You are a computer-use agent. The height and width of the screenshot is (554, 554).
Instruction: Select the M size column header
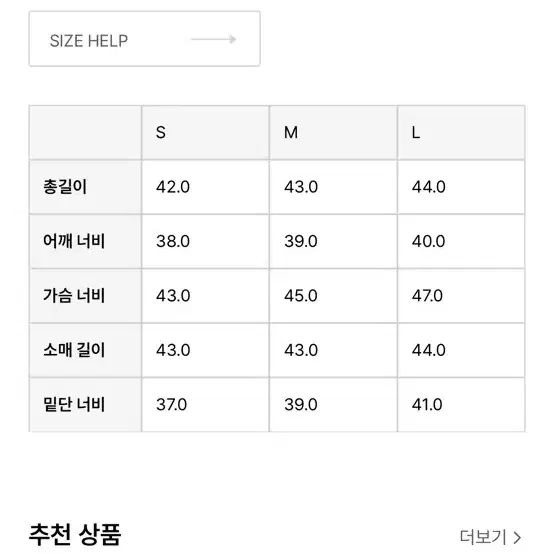point(333,132)
